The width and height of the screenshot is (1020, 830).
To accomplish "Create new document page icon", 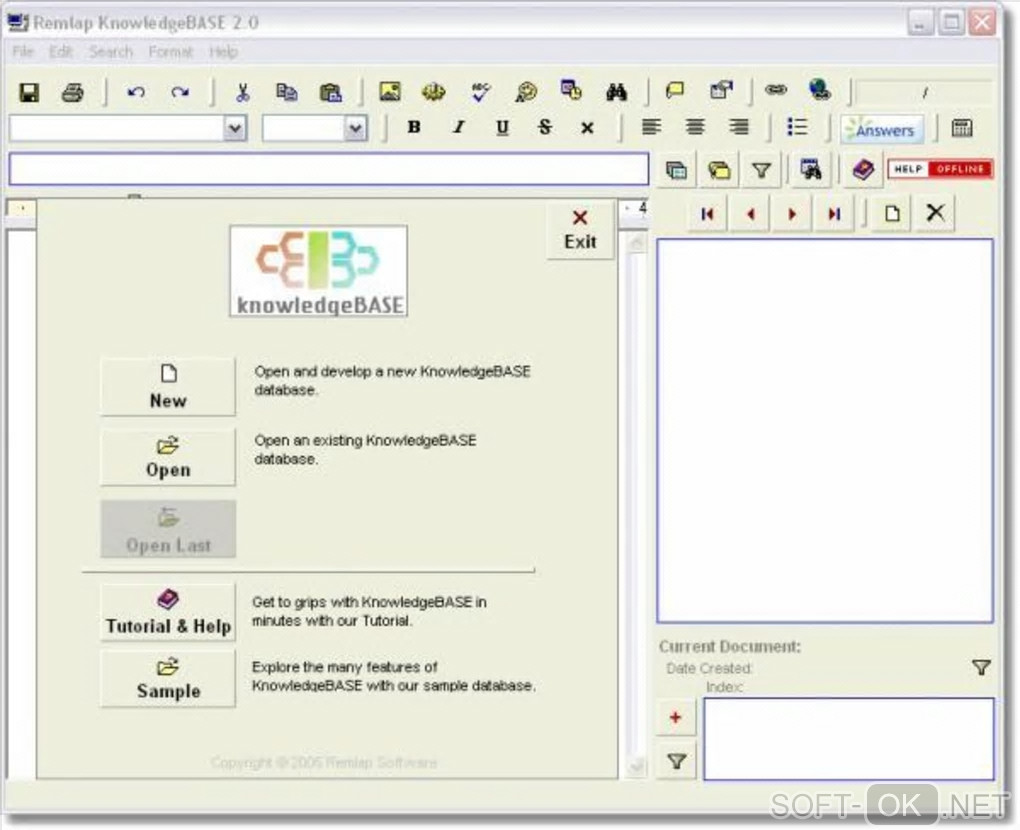I will (892, 213).
